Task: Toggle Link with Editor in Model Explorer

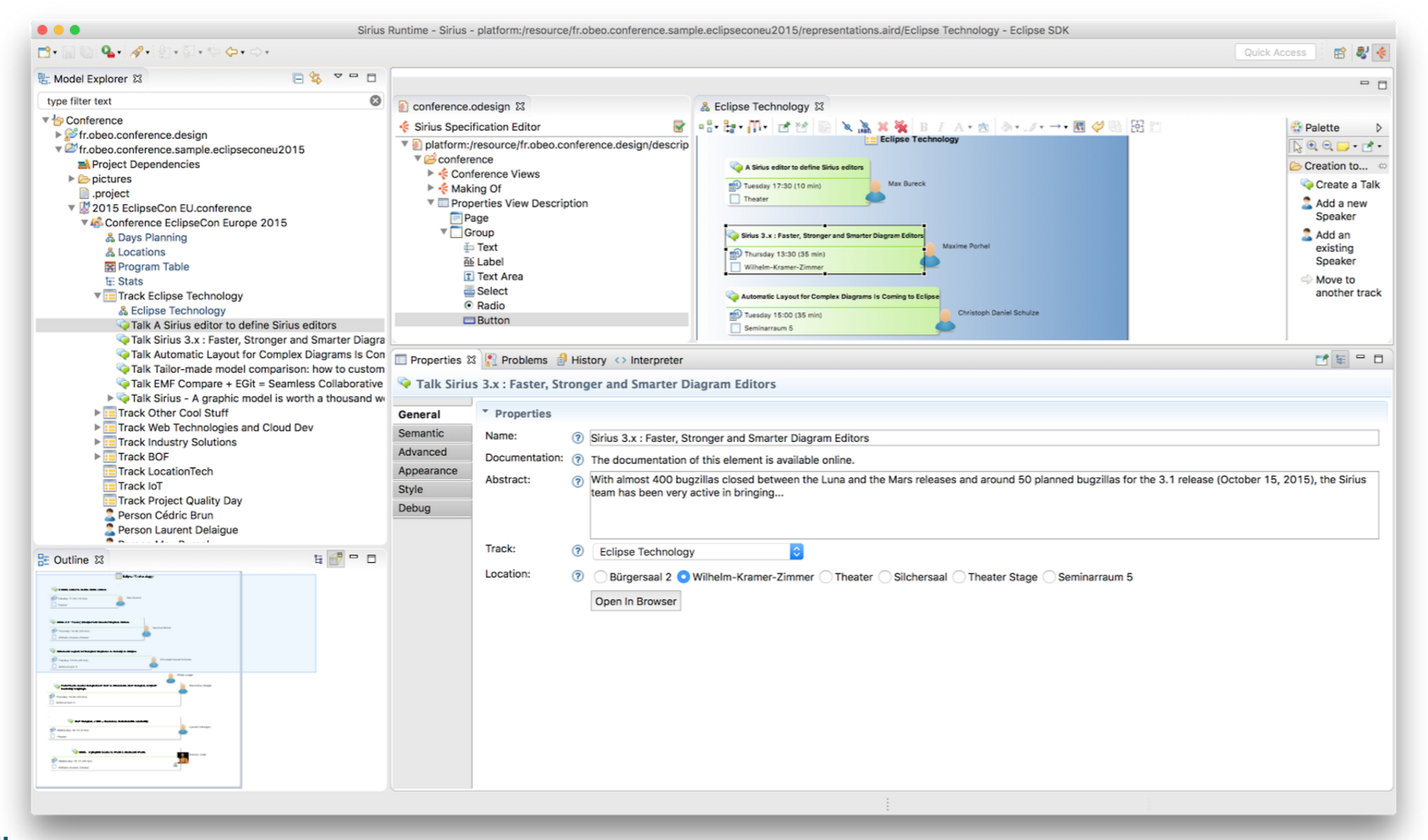Action: coord(316,78)
